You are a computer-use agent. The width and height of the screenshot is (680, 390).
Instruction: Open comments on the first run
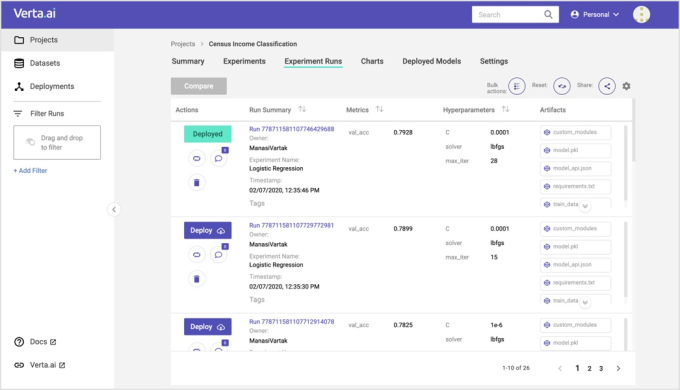219,158
